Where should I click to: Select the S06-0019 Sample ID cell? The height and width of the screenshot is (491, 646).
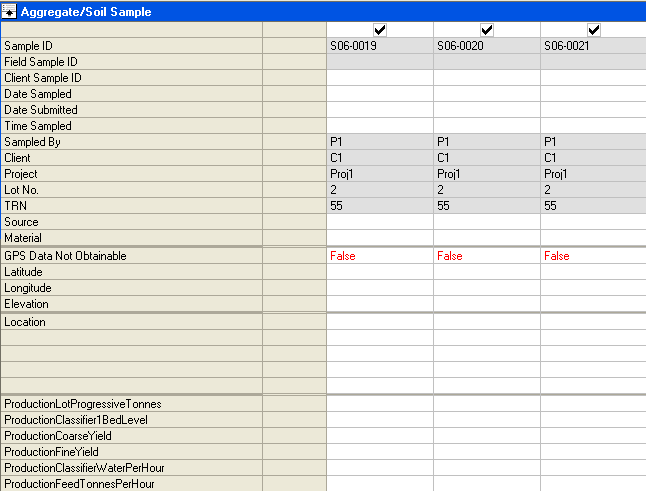point(379,46)
